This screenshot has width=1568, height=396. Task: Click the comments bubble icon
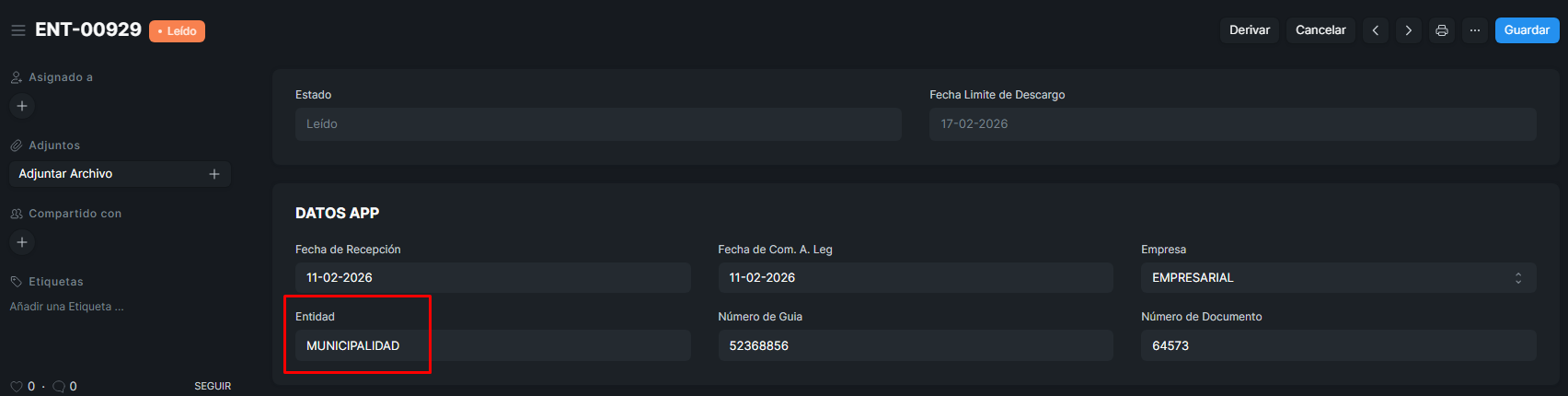pyautogui.click(x=59, y=387)
